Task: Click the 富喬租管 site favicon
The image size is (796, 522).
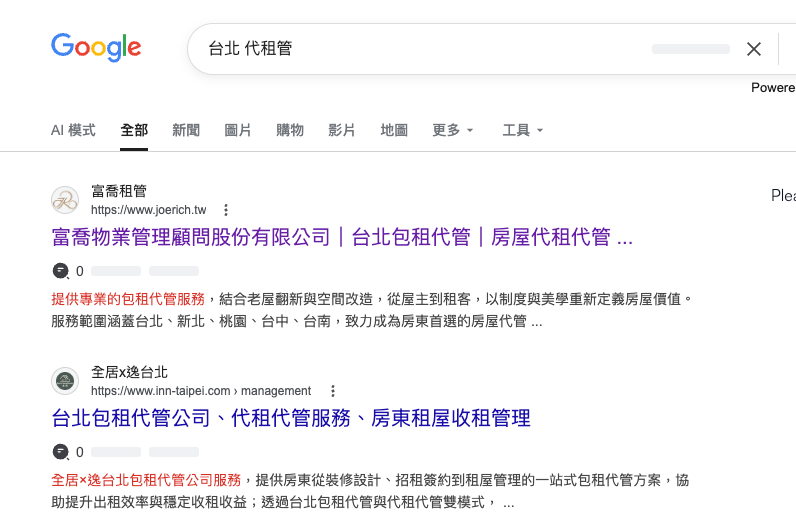Action: tap(65, 200)
